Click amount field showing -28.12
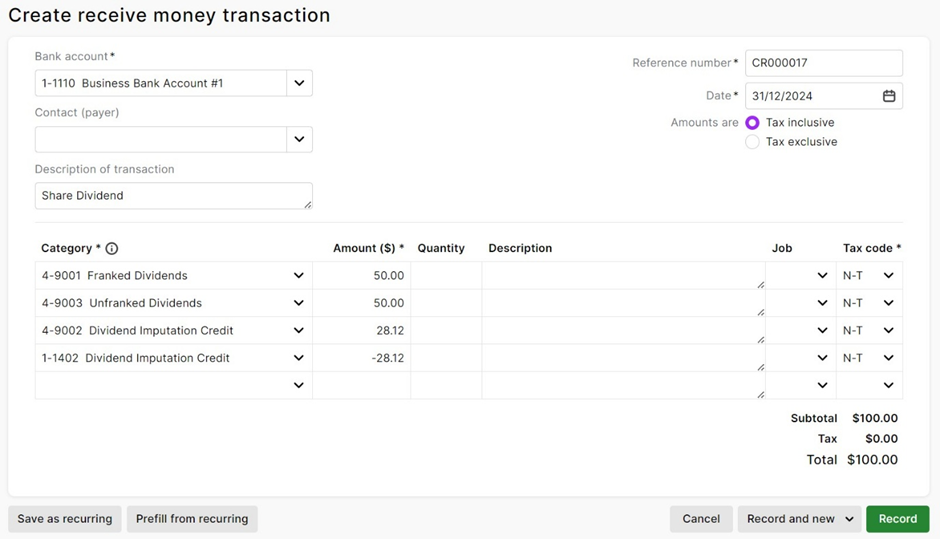 point(361,358)
